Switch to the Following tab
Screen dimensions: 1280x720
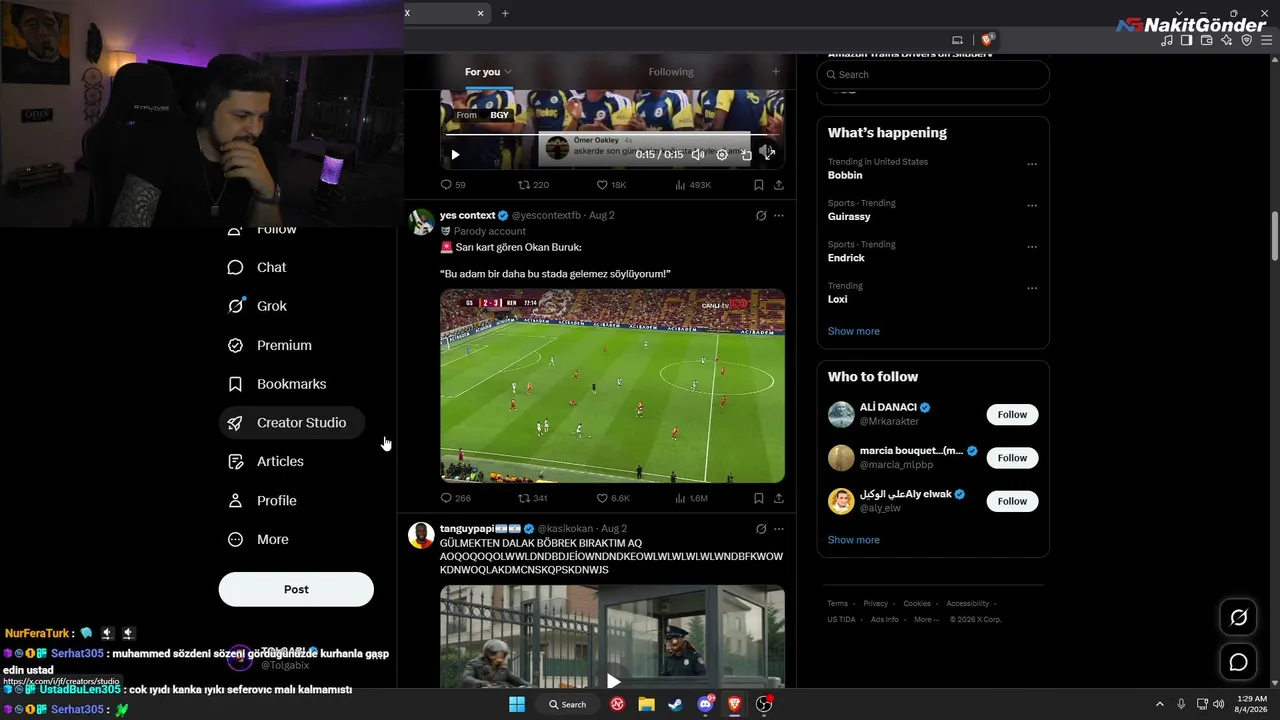[671, 72]
